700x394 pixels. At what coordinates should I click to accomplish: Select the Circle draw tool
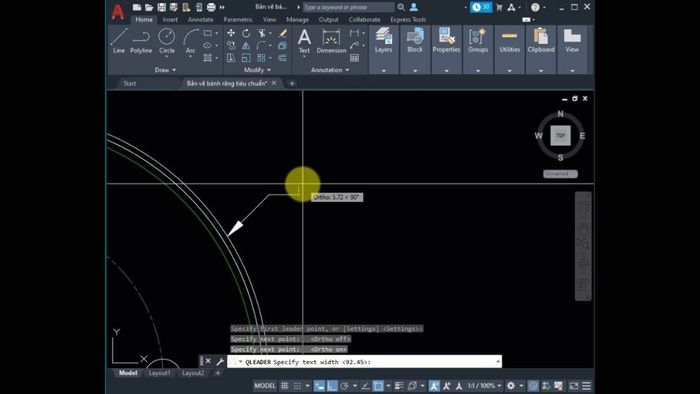click(167, 41)
